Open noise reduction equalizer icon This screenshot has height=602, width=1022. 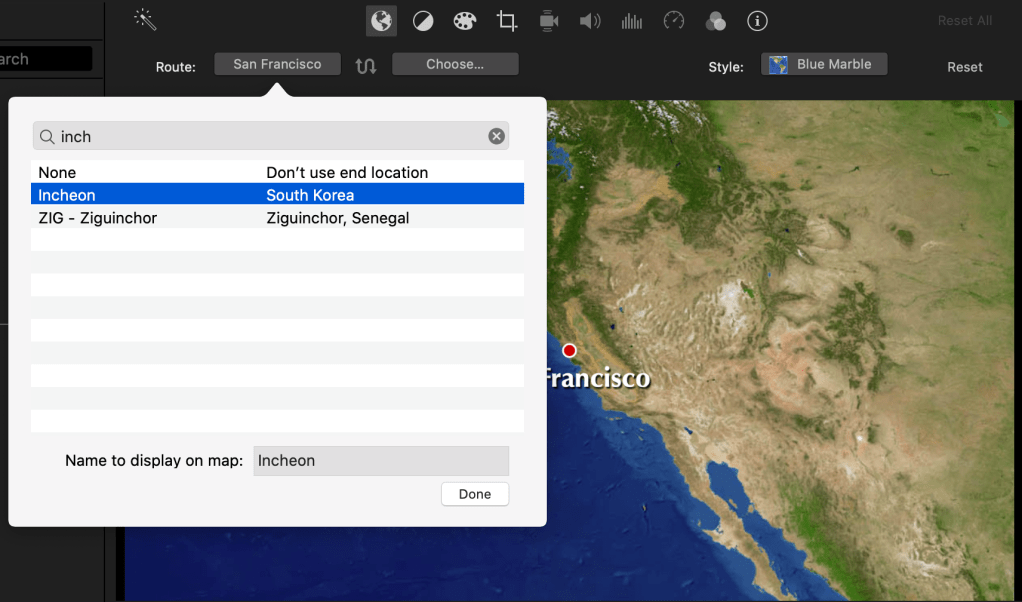coord(632,21)
